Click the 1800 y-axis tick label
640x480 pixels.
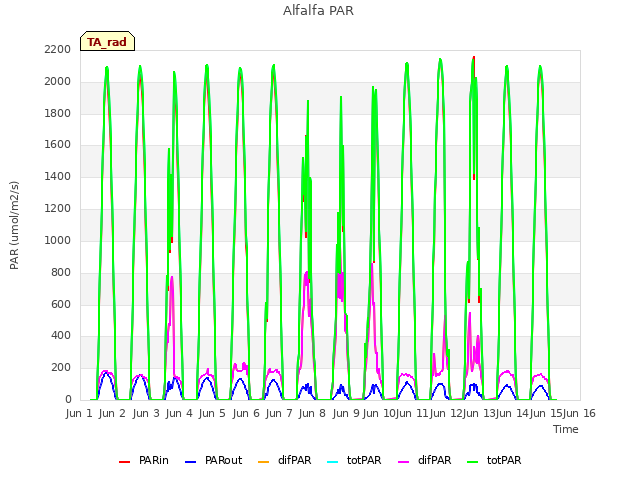pos(58,113)
